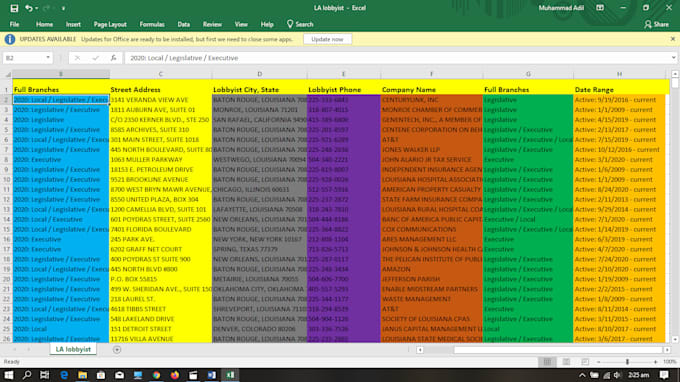Click the Search lightbulb box
This screenshot has height=382, width=680.
[300, 24]
